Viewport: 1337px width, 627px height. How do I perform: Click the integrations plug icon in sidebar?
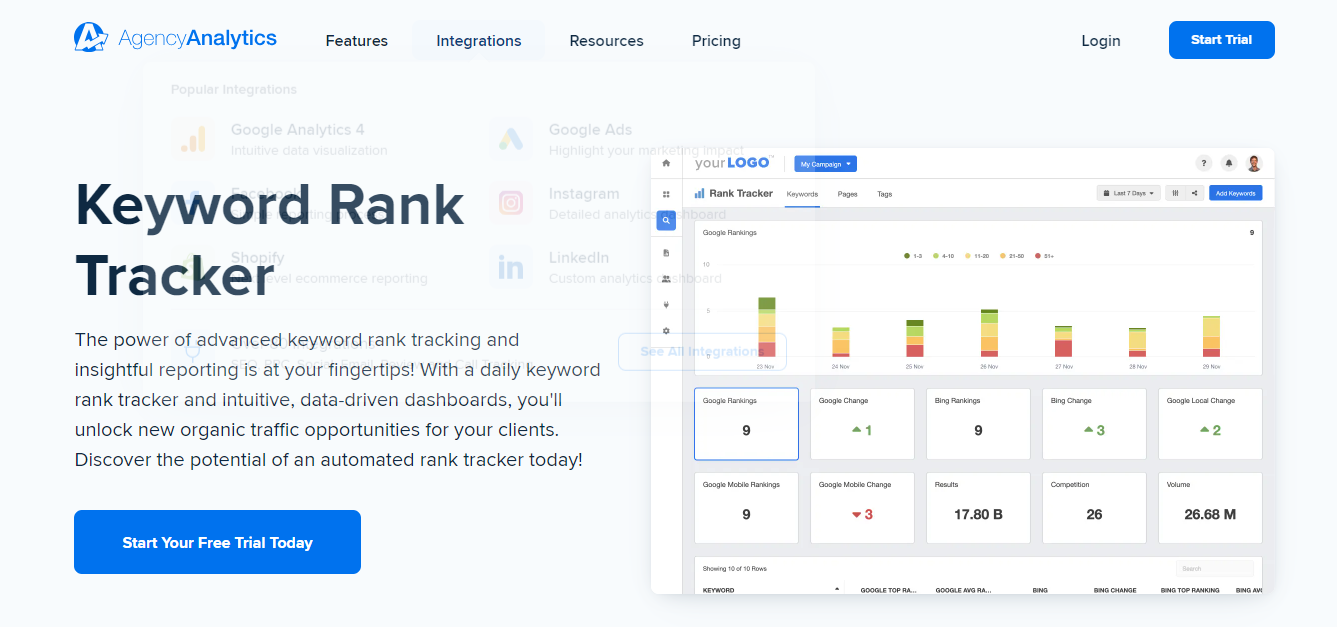click(666, 305)
